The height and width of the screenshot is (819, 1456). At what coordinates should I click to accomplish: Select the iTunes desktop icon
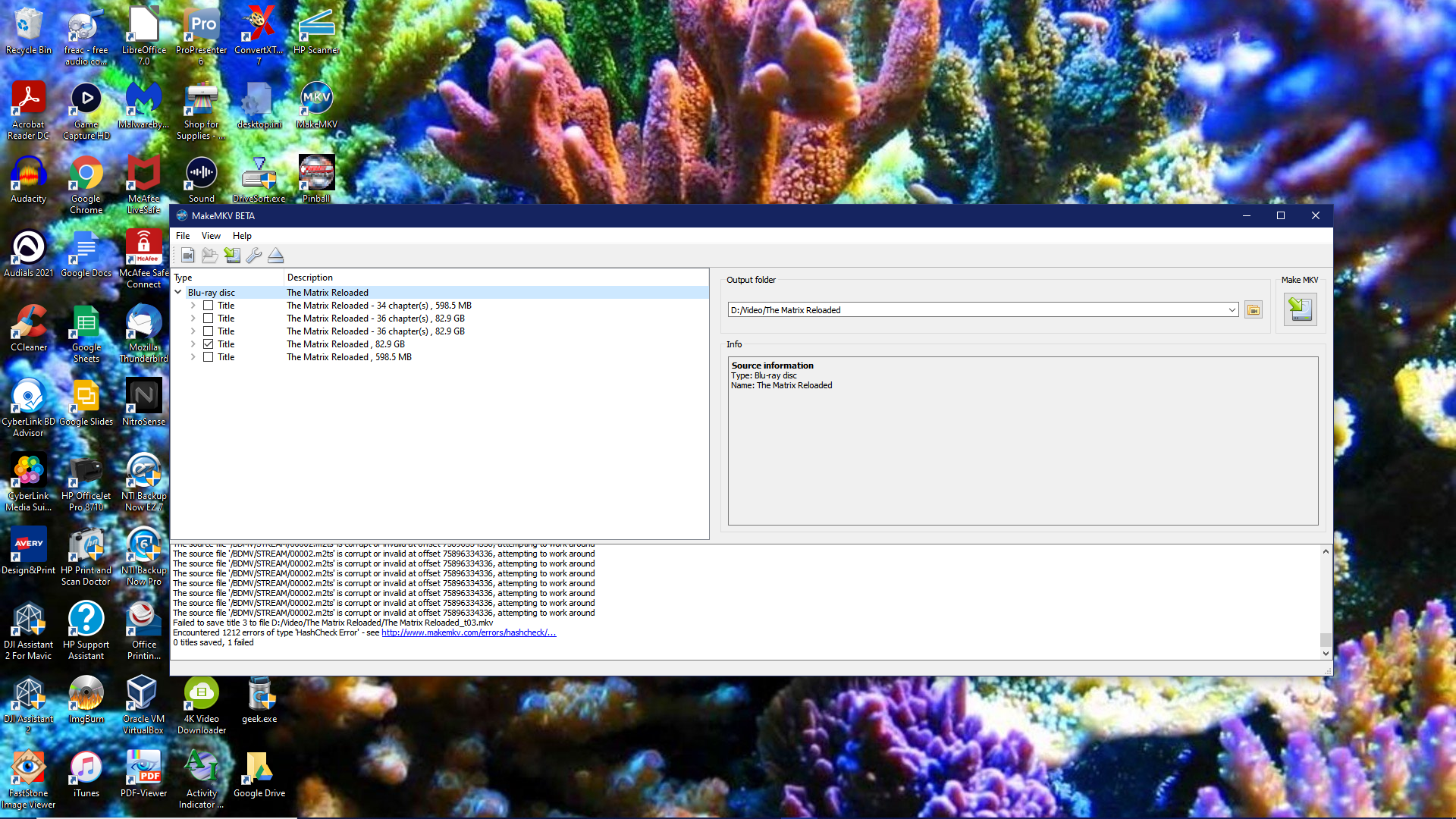coord(86,774)
